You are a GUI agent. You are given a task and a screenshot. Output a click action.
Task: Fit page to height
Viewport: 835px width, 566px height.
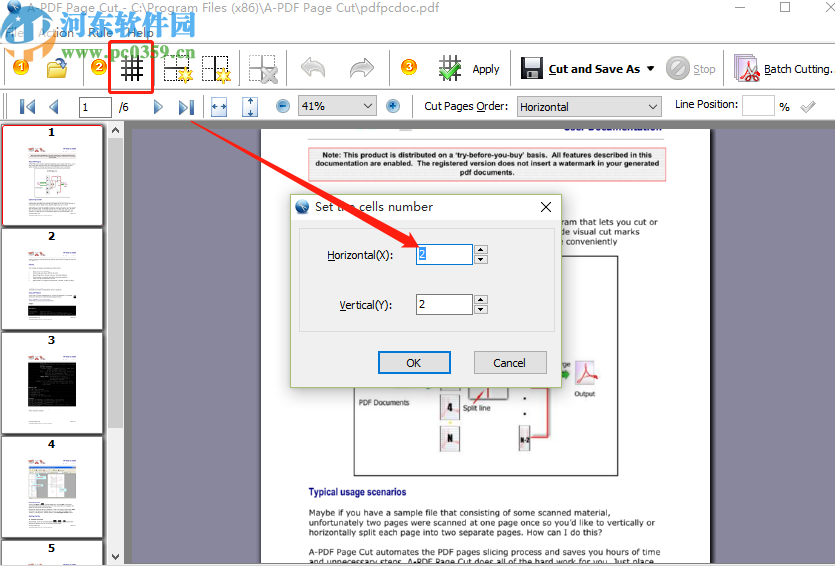(x=250, y=106)
